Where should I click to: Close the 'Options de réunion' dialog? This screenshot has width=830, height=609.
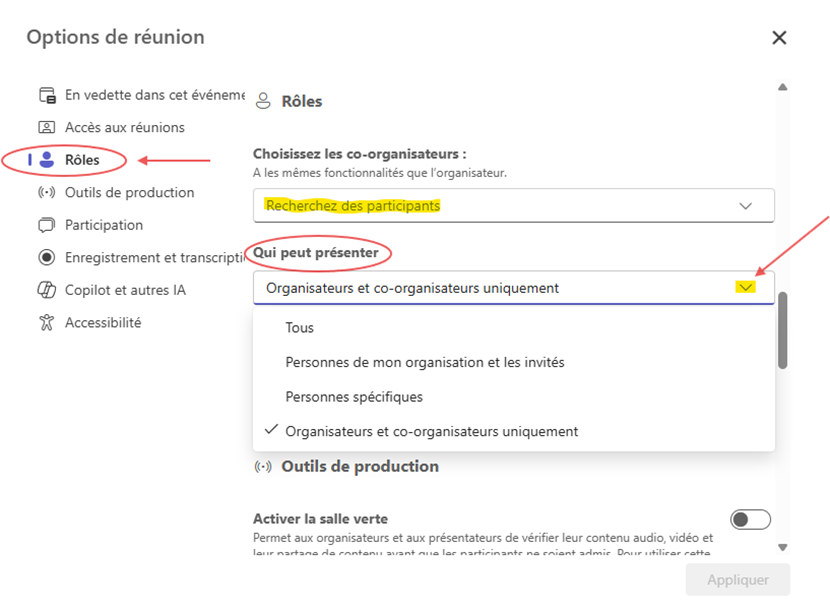tap(779, 38)
